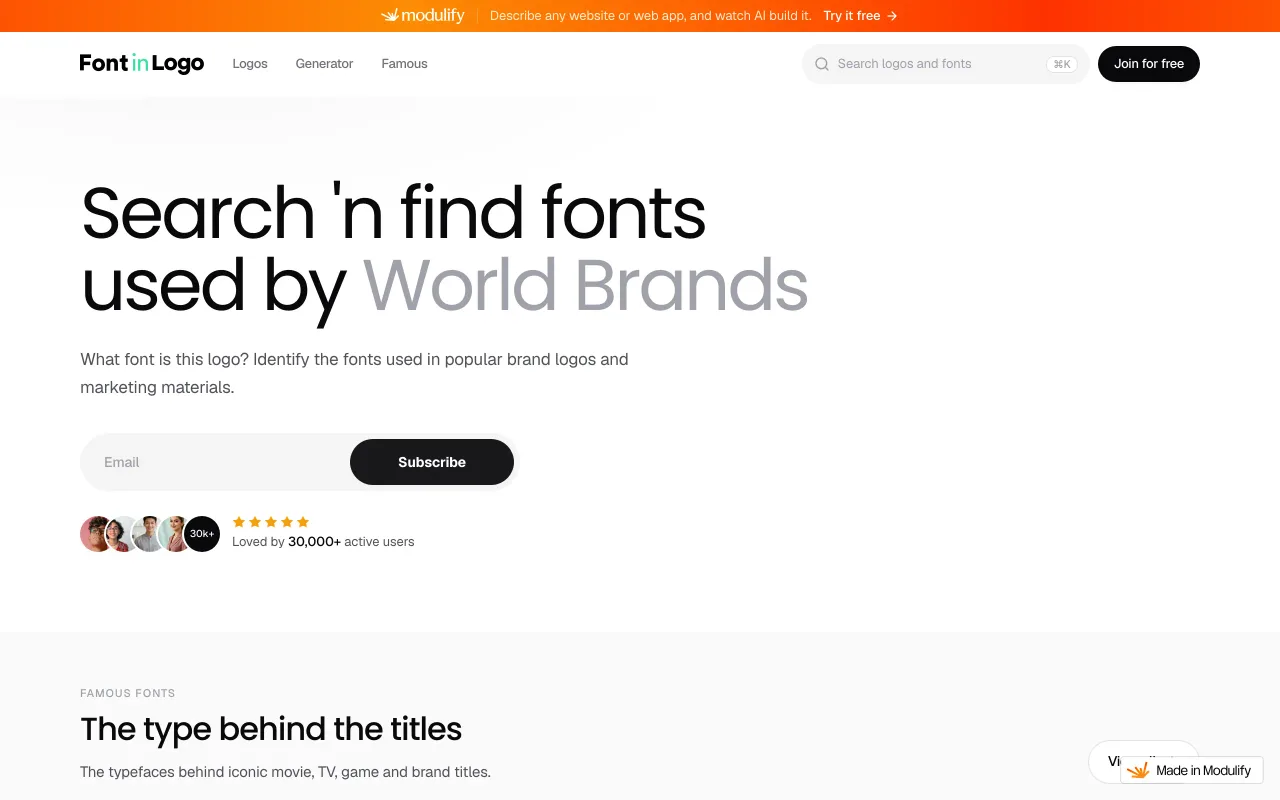Click The type behind the titles heading

[271, 729]
